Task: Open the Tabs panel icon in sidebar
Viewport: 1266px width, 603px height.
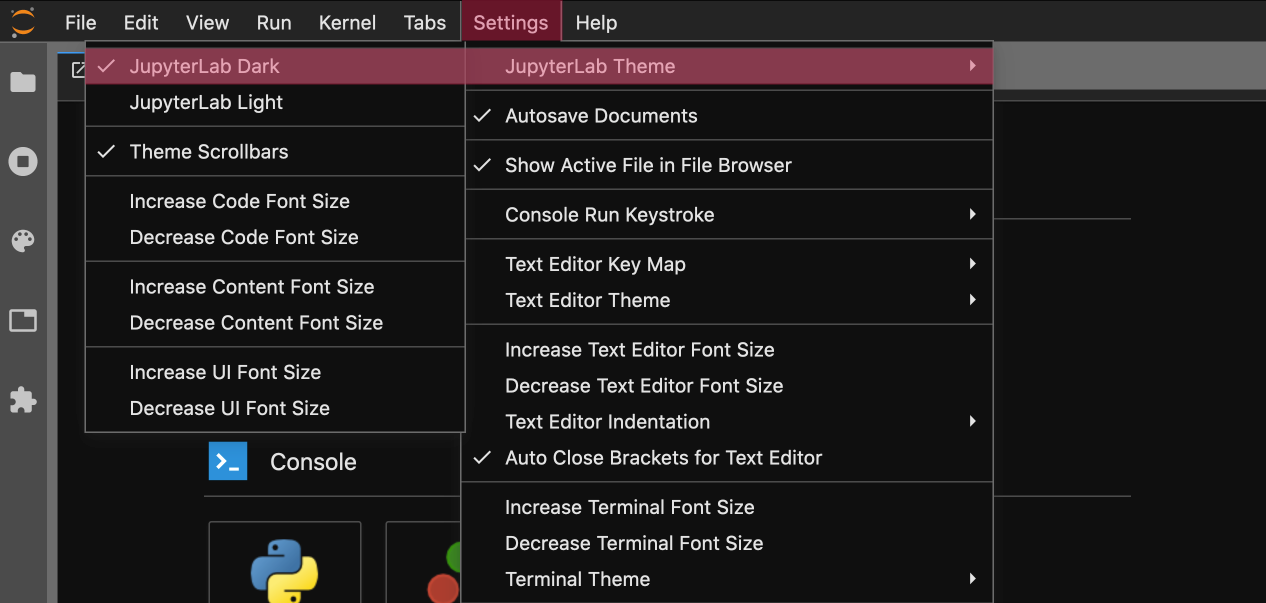Action: pos(23,321)
